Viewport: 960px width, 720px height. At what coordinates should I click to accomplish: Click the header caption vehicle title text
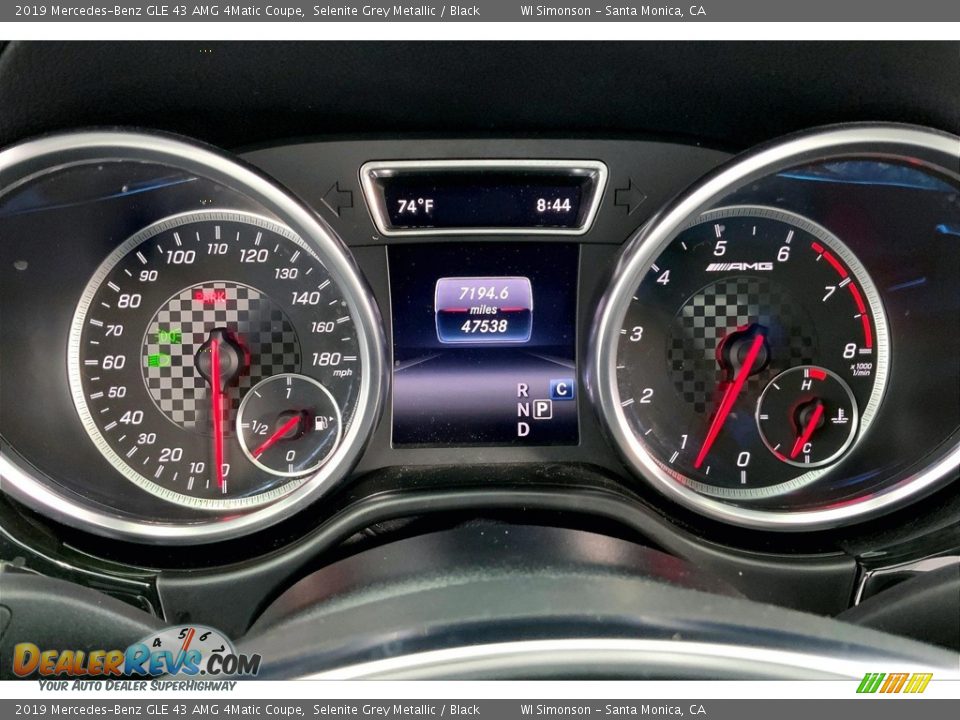(x=159, y=10)
